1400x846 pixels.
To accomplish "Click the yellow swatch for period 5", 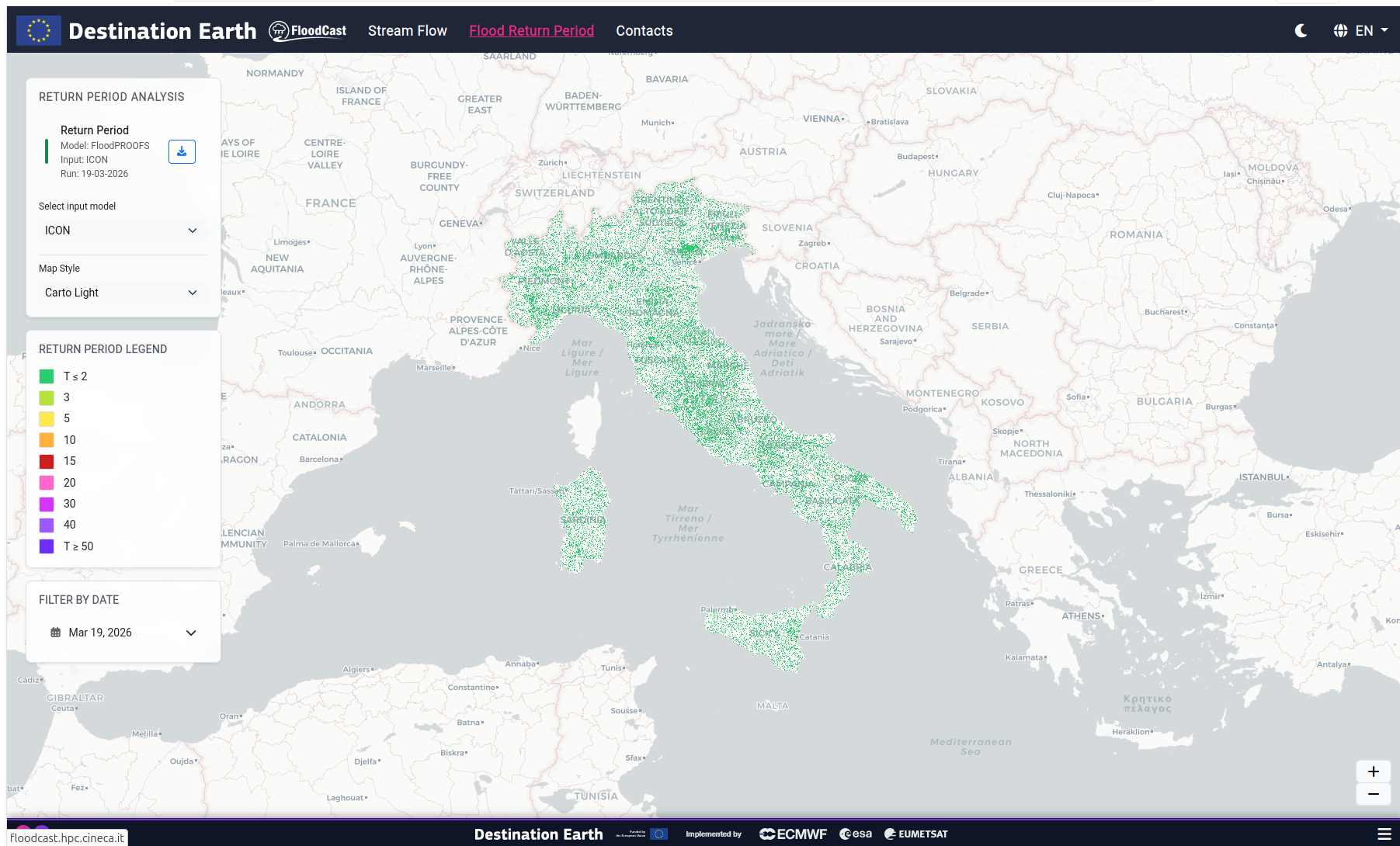I will click(x=47, y=418).
